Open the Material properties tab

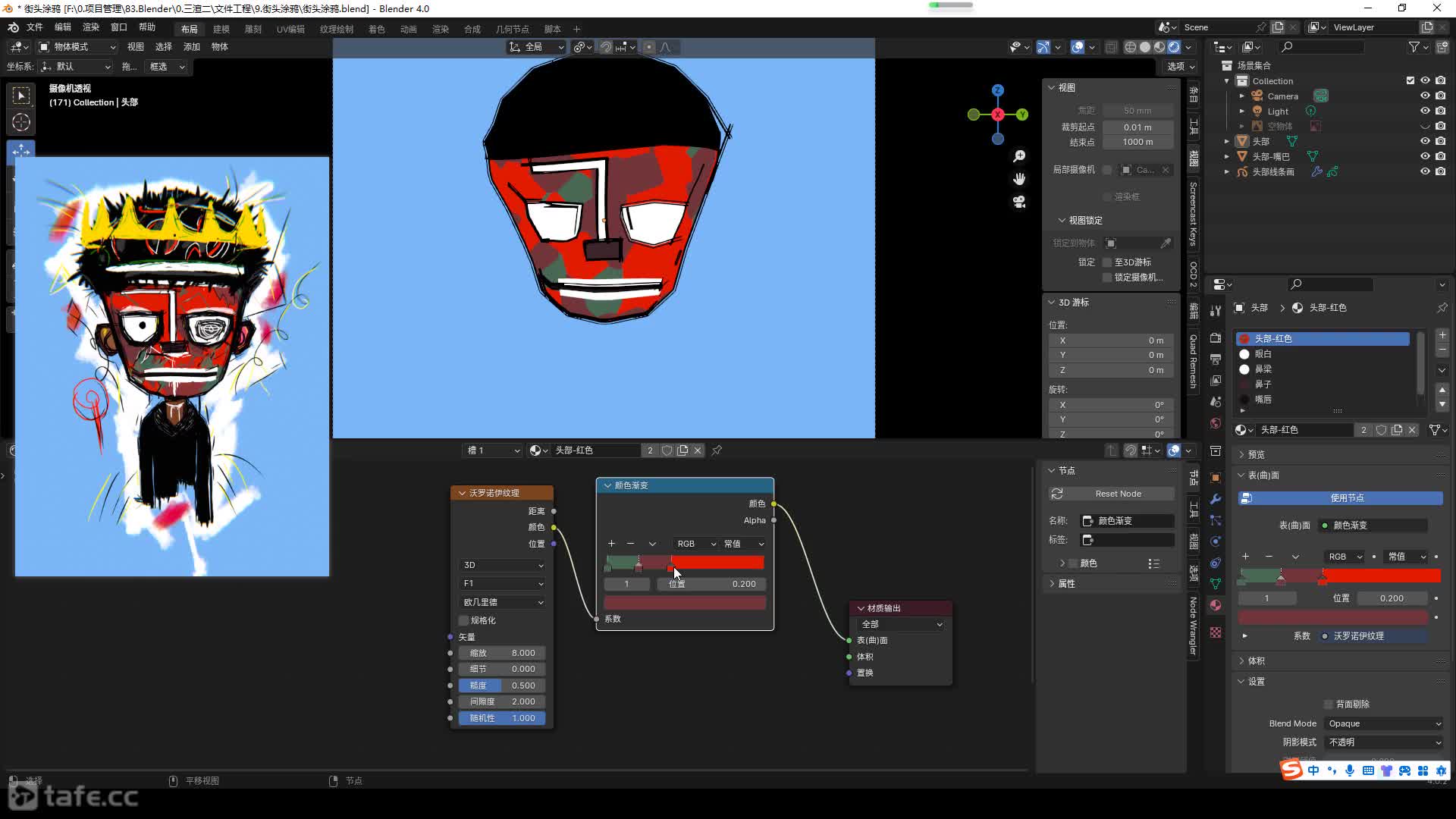tap(1216, 605)
